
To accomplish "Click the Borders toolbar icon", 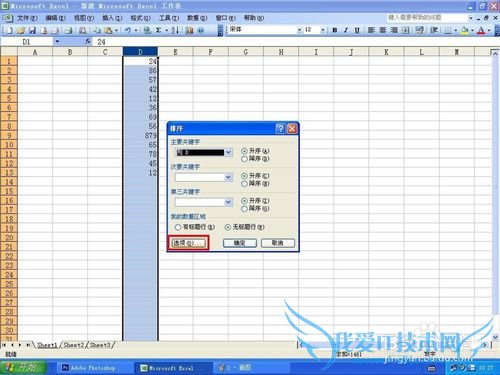I will point(448,30).
